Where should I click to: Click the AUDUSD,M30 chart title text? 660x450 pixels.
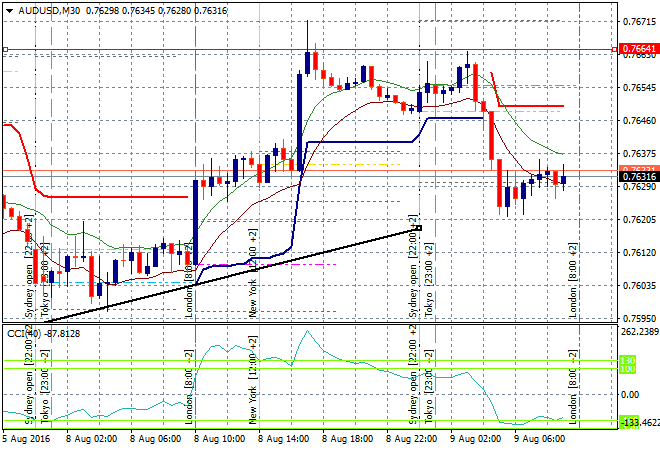[x=49, y=9]
